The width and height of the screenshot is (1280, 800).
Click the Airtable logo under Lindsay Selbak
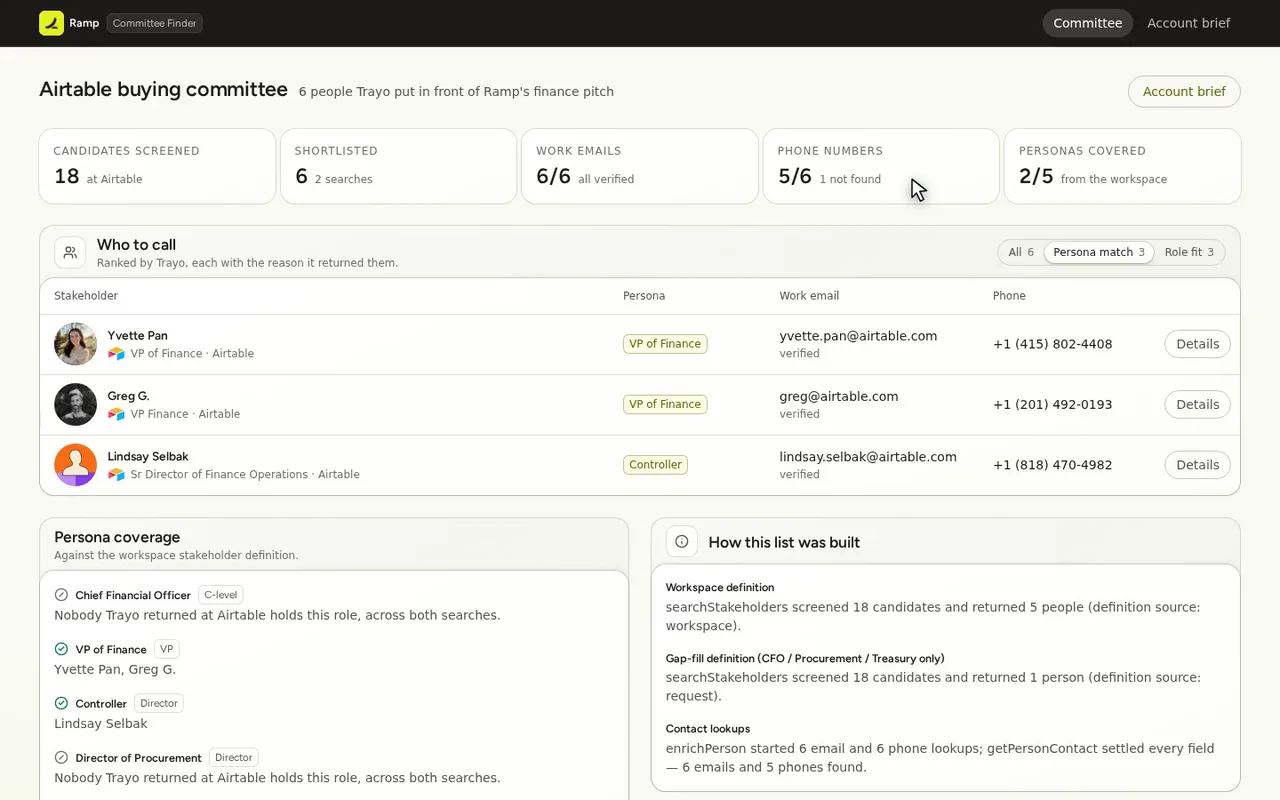point(116,475)
